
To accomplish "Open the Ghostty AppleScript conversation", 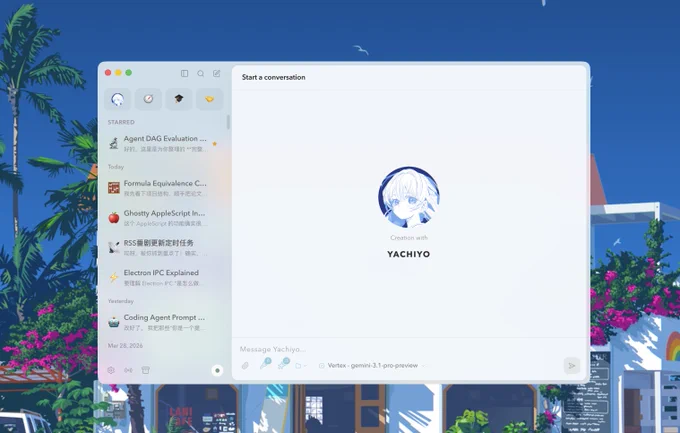I will click(163, 218).
